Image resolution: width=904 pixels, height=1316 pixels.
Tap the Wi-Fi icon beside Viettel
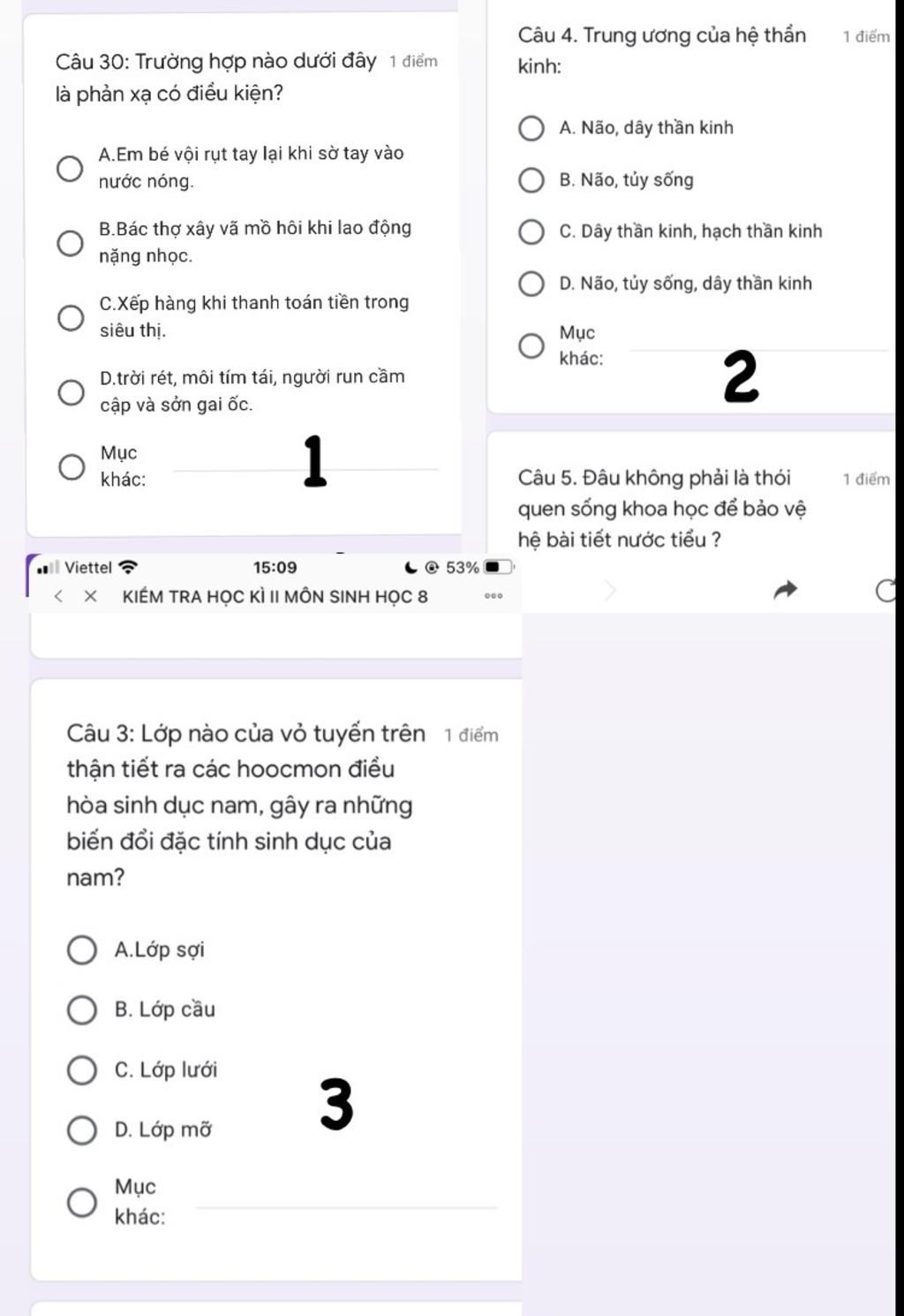(128, 567)
